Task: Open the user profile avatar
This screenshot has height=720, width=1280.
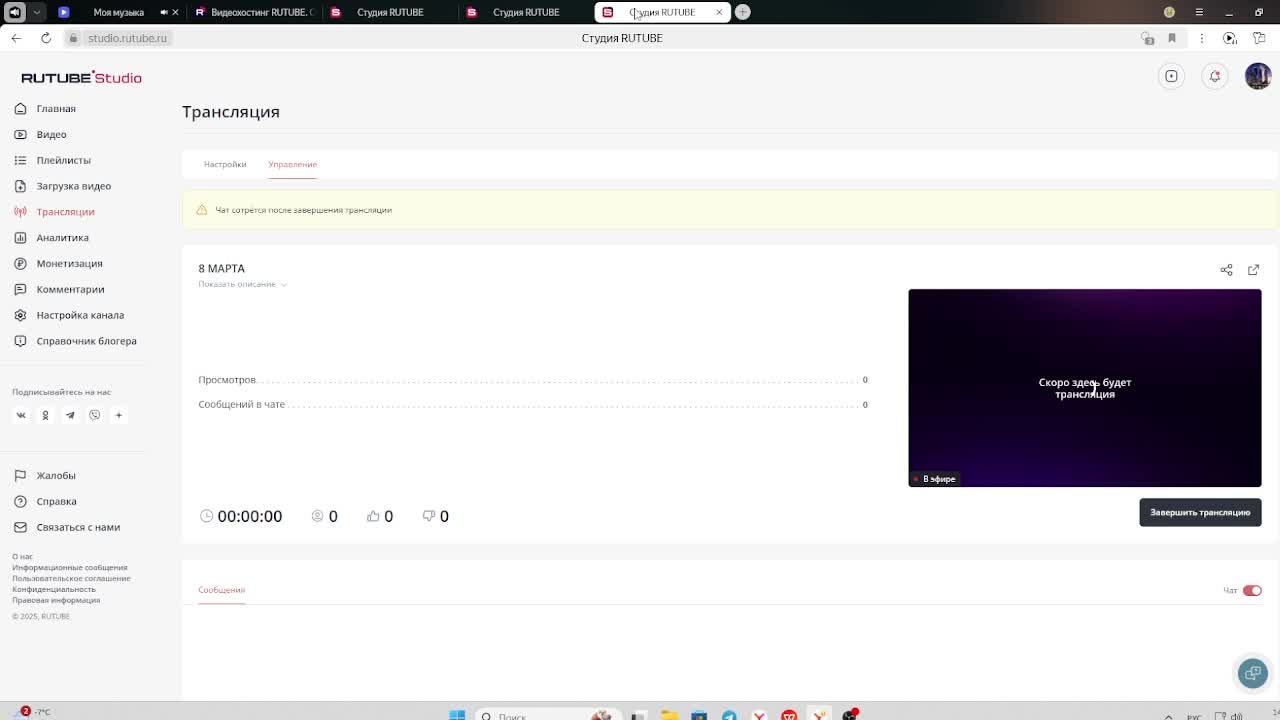Action: click(x=1257, y=76)
